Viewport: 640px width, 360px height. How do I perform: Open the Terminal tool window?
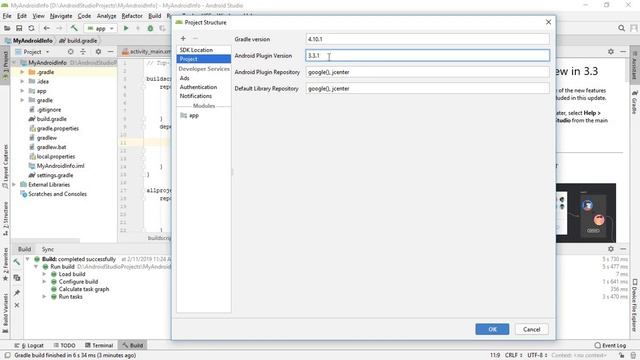(x=99, y=345)
